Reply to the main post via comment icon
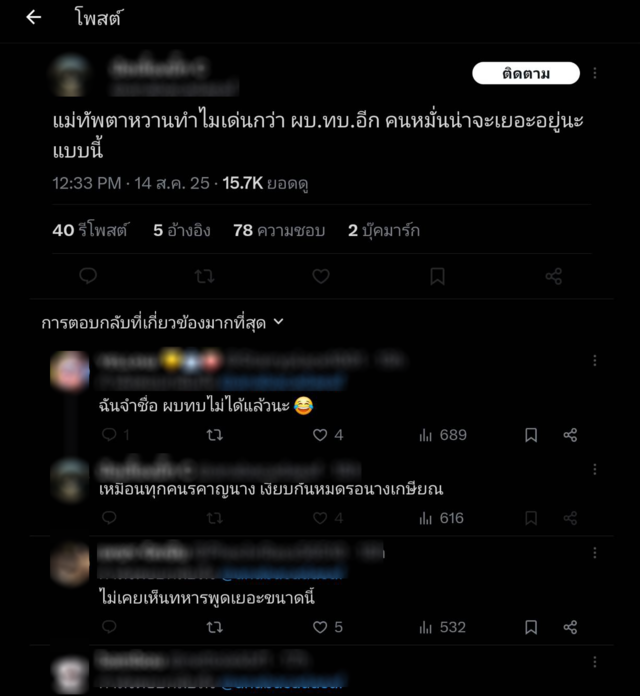640x696 pixels. [88, 276]
